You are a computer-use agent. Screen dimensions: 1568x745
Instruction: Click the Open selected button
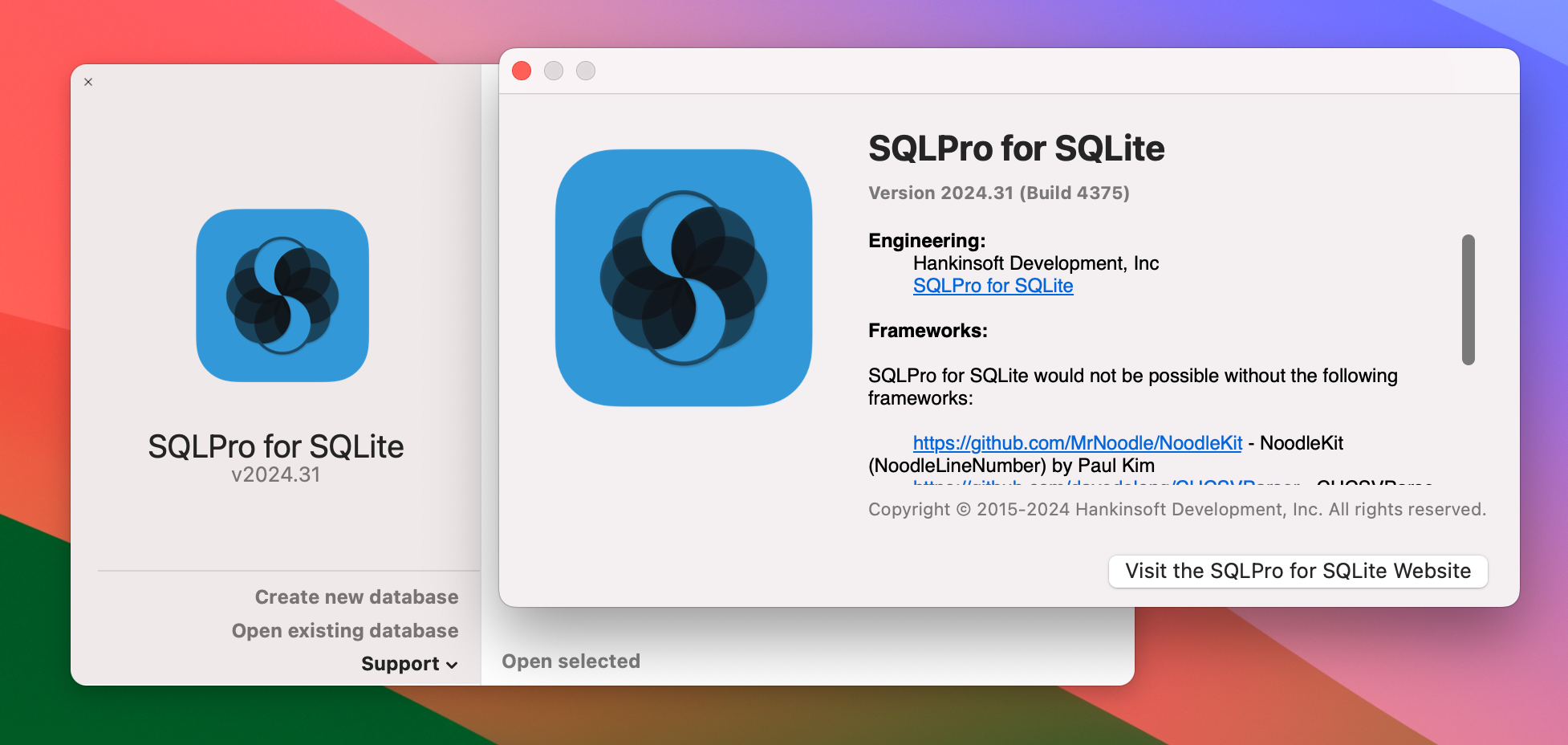pyautogui.click(x=571, y=661)
